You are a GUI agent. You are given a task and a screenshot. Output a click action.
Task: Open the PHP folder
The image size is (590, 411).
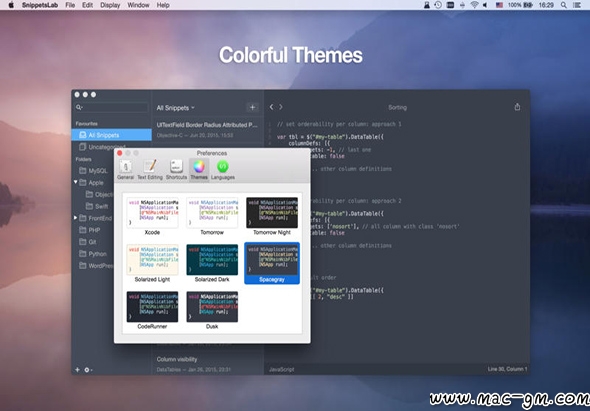(x=90, y=230)
